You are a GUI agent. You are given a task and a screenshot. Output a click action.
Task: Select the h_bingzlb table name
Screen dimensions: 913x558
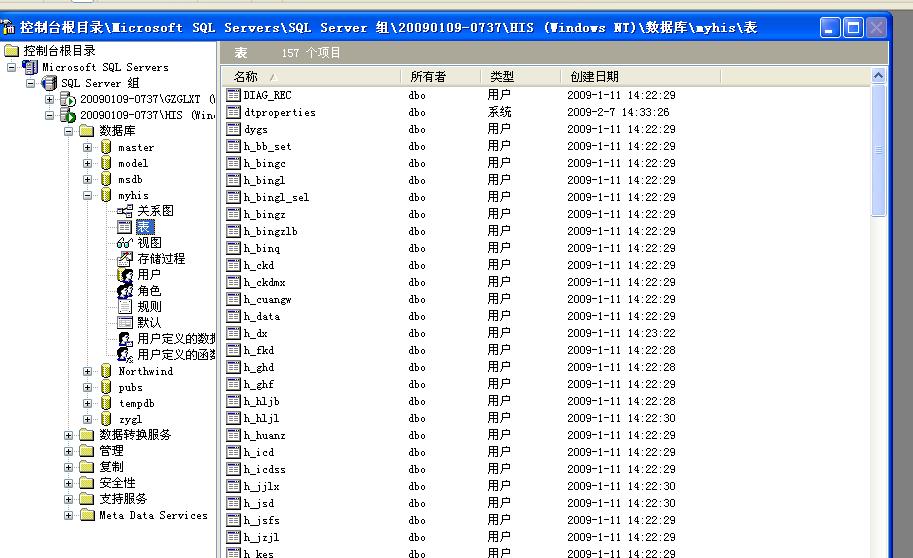(270, 231)
